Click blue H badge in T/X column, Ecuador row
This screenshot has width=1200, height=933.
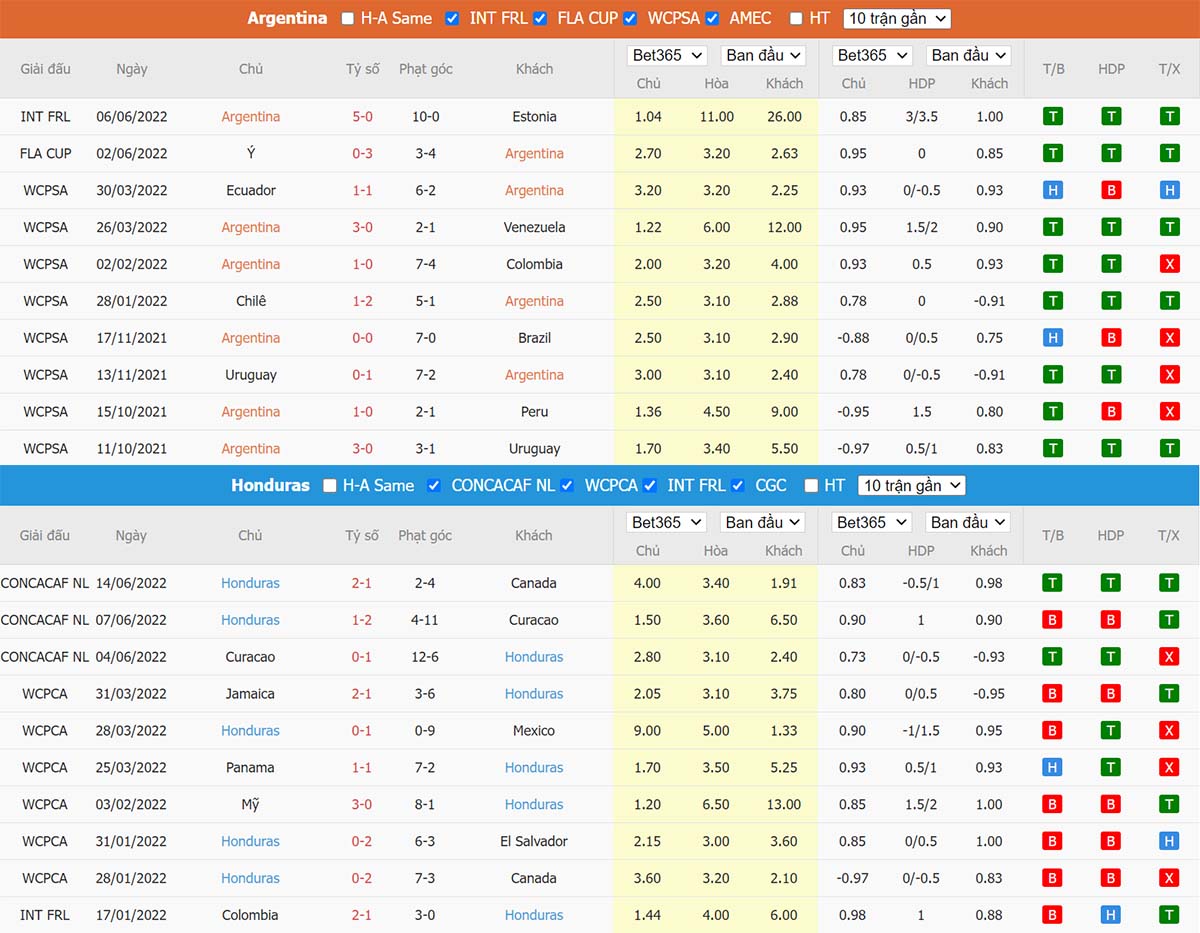[x=1169, y=191]
